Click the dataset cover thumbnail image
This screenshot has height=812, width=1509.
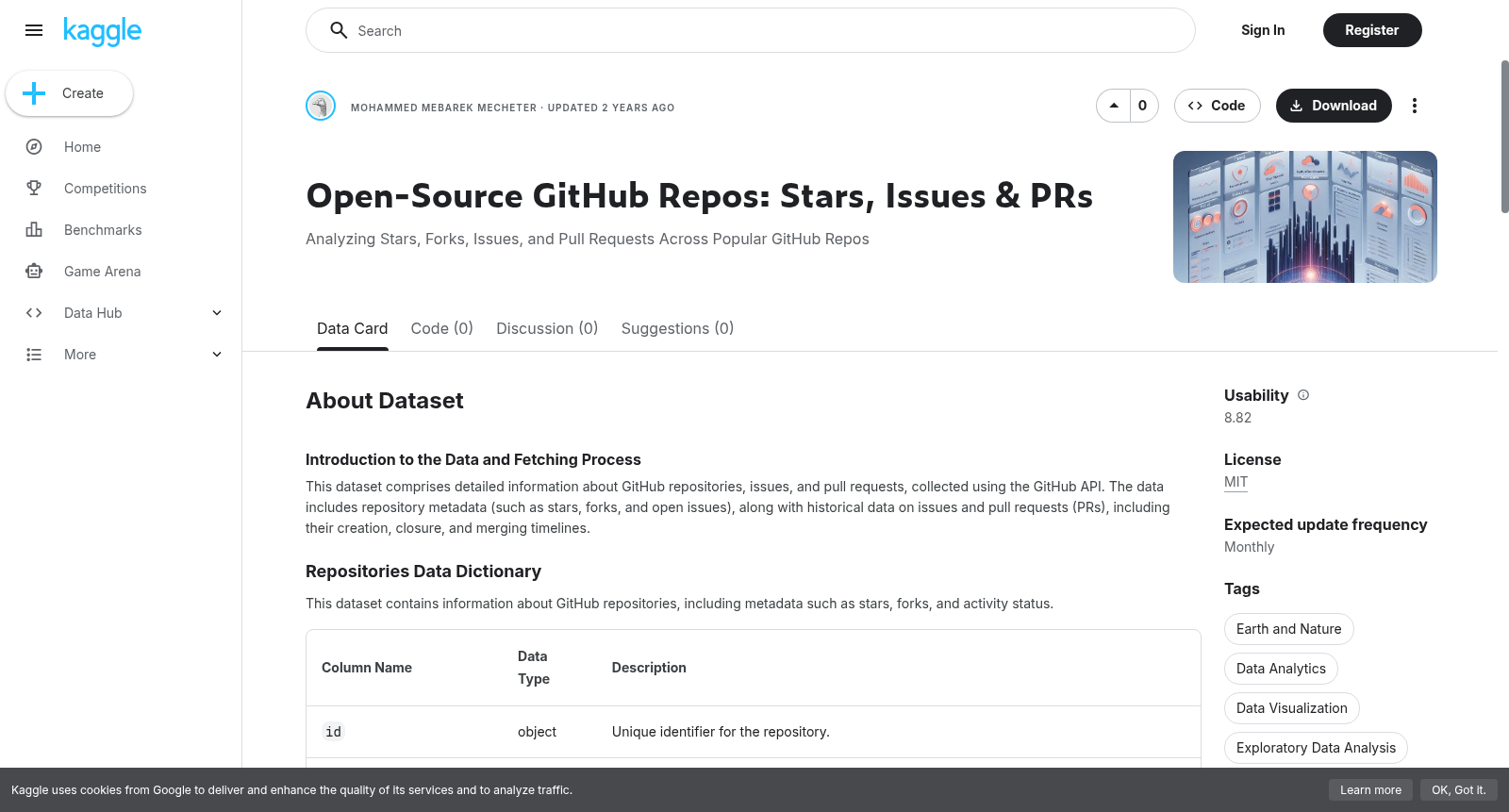coord(1305,217)
